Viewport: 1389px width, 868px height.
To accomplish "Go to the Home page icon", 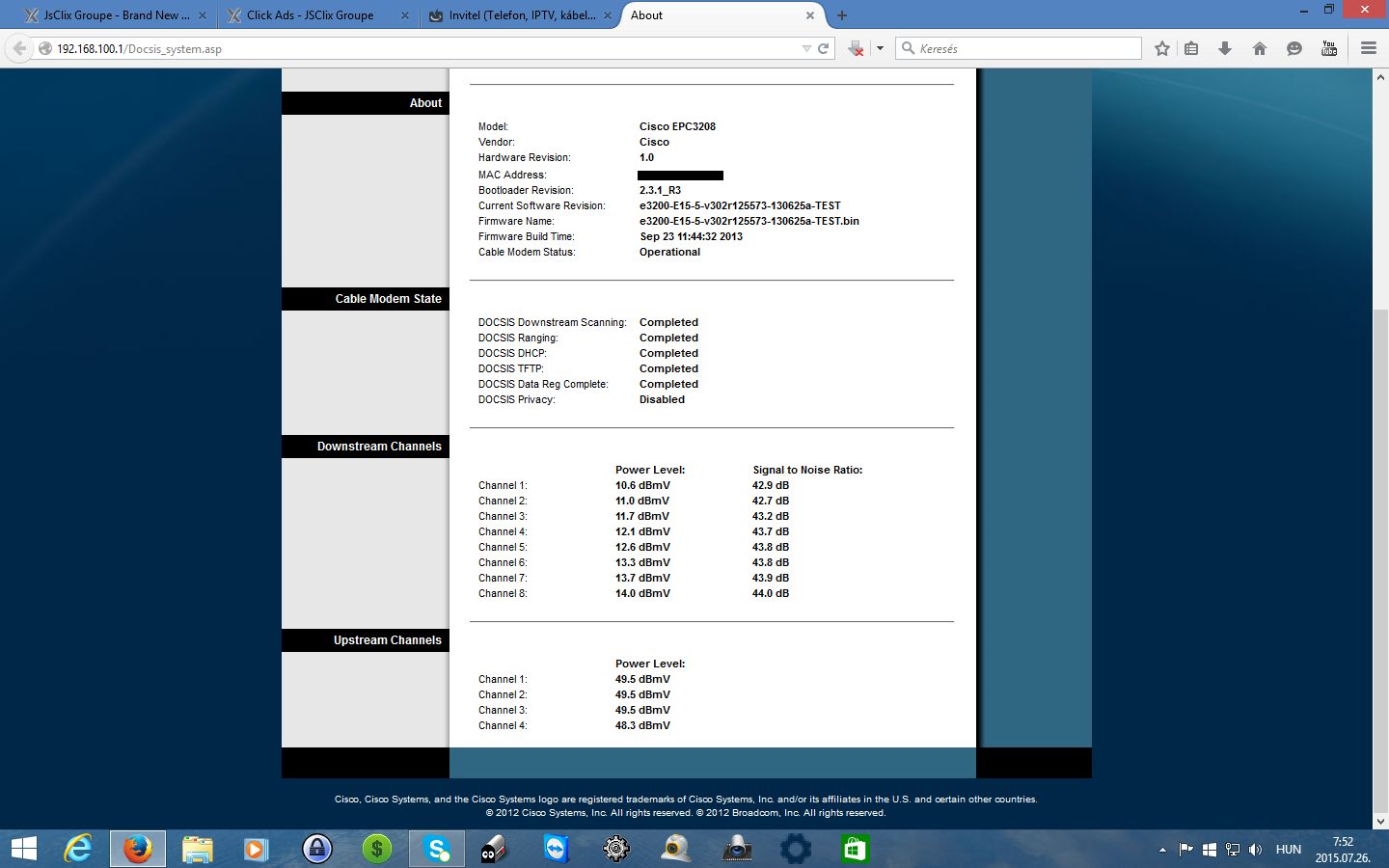I will 1260,48.
